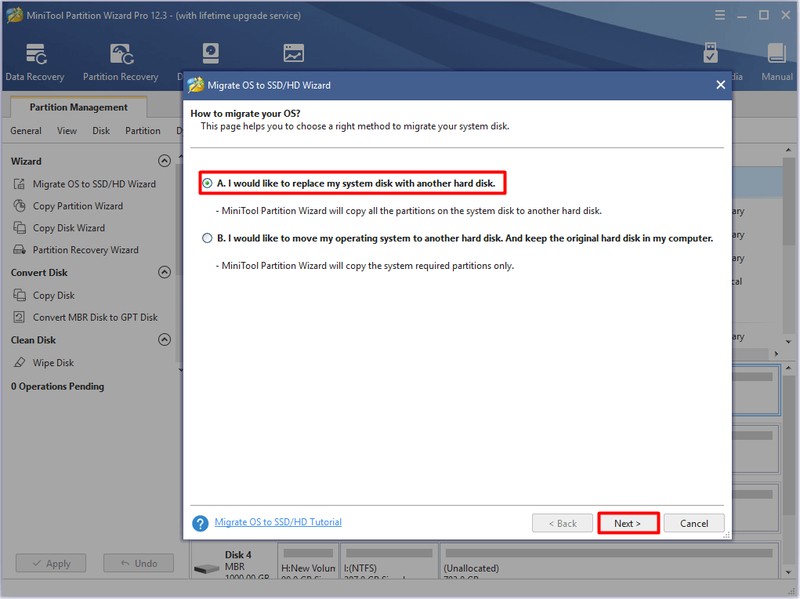Screen dimensions: 800x599
Task: Select the I:(NTFS) partition block
Action: (x=389, y=561)
